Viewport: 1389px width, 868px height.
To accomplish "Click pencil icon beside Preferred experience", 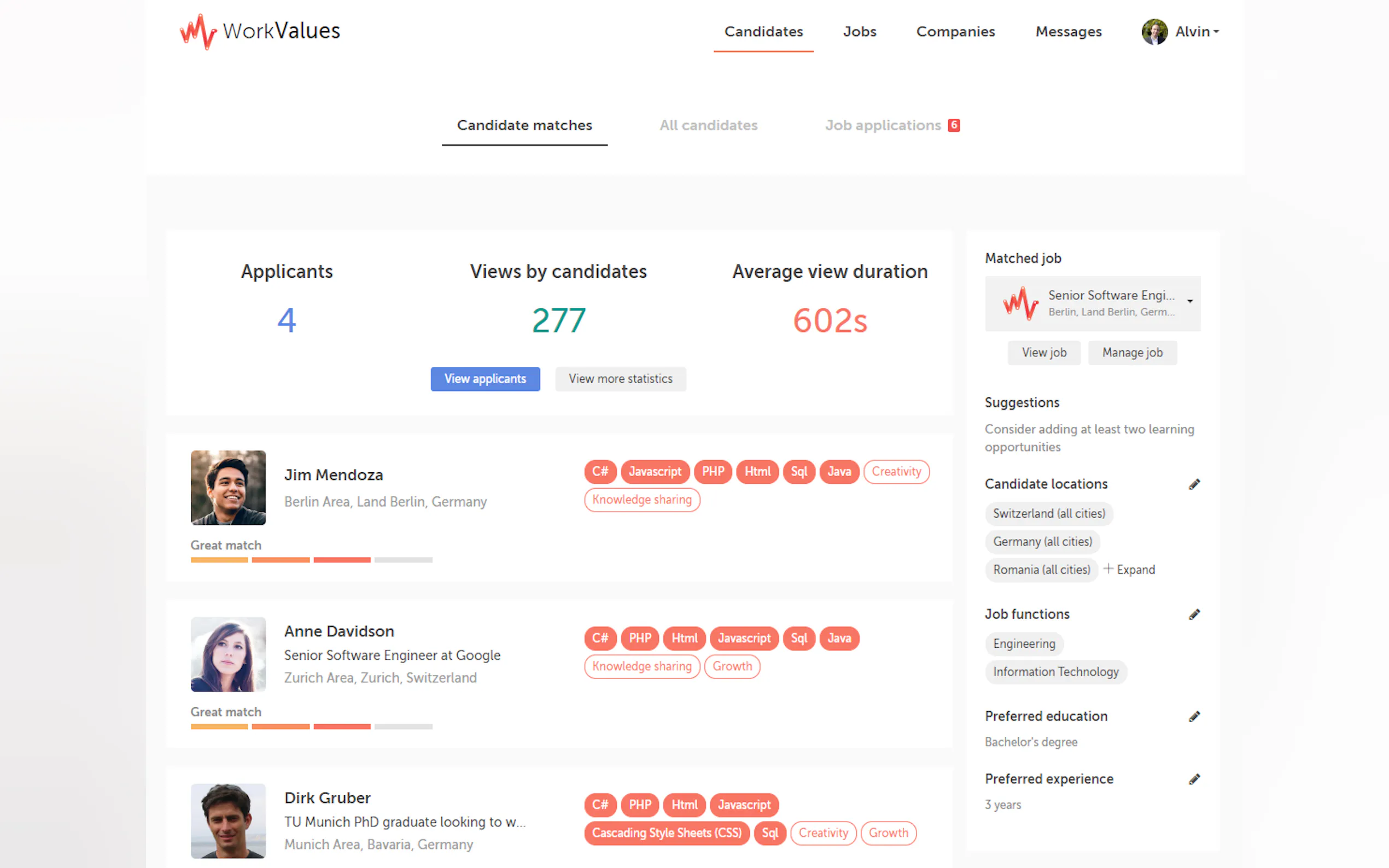I will click(x=1194, y=779).
